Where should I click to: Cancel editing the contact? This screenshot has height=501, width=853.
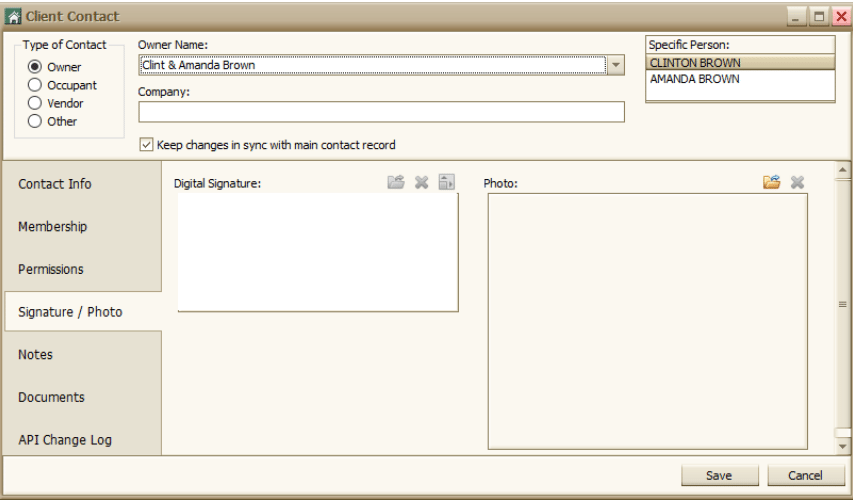pyautogui.click(x=805, y=475)
